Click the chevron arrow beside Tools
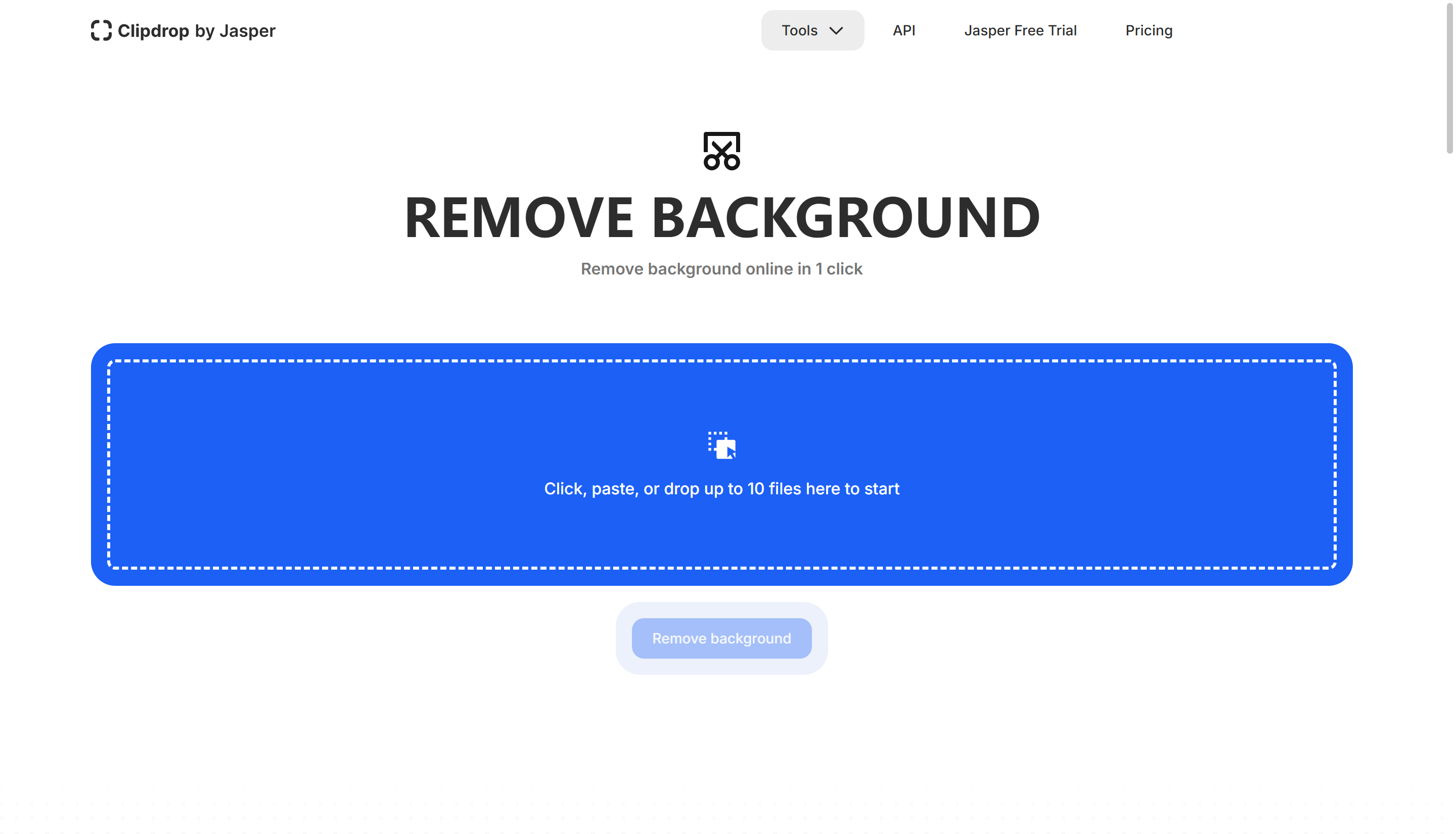The height and width of the screenshot is (834, 1456). click(x=836, y=31)
